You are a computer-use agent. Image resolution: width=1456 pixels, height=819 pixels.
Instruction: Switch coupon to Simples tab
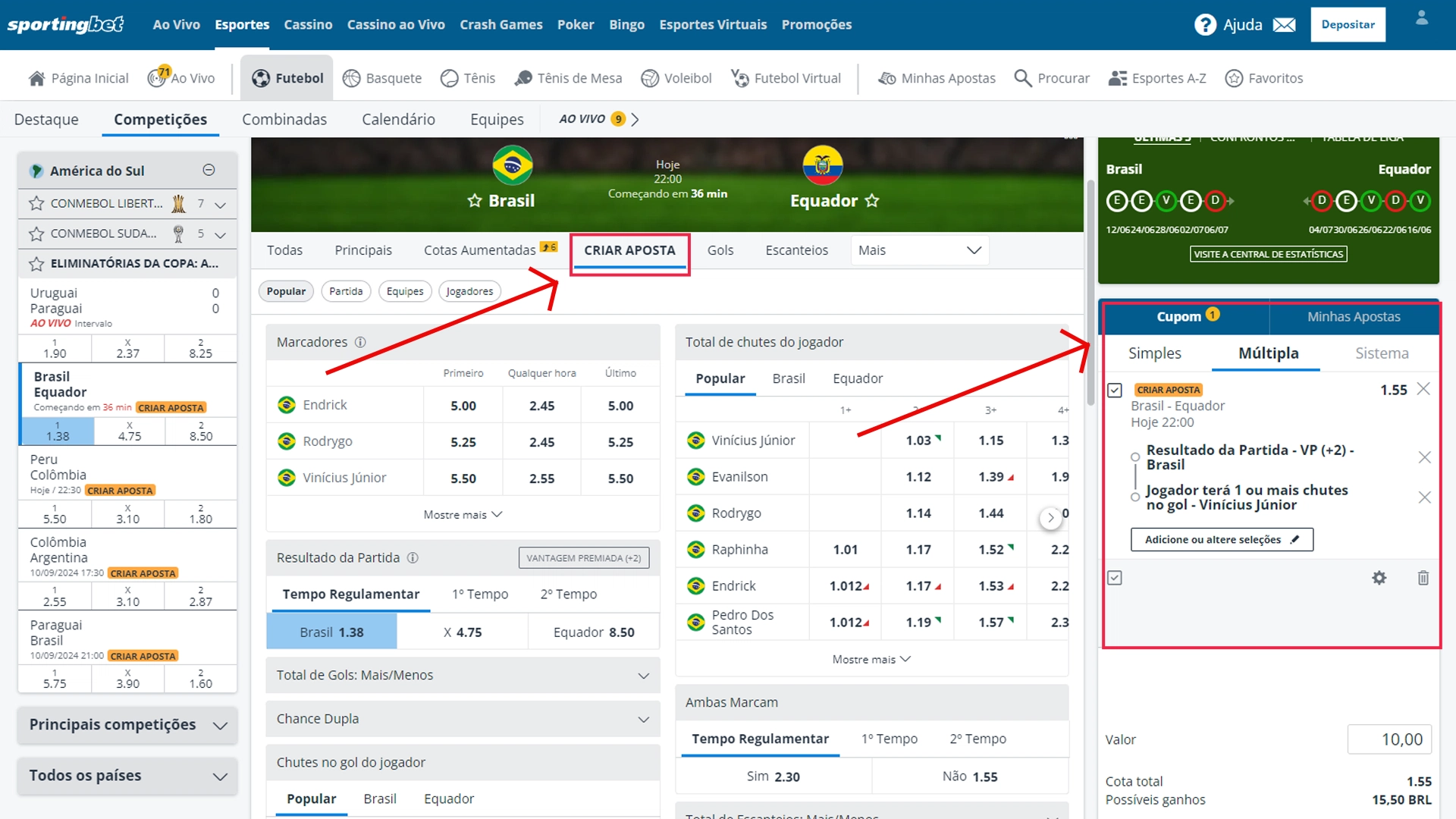(1154, 353)
